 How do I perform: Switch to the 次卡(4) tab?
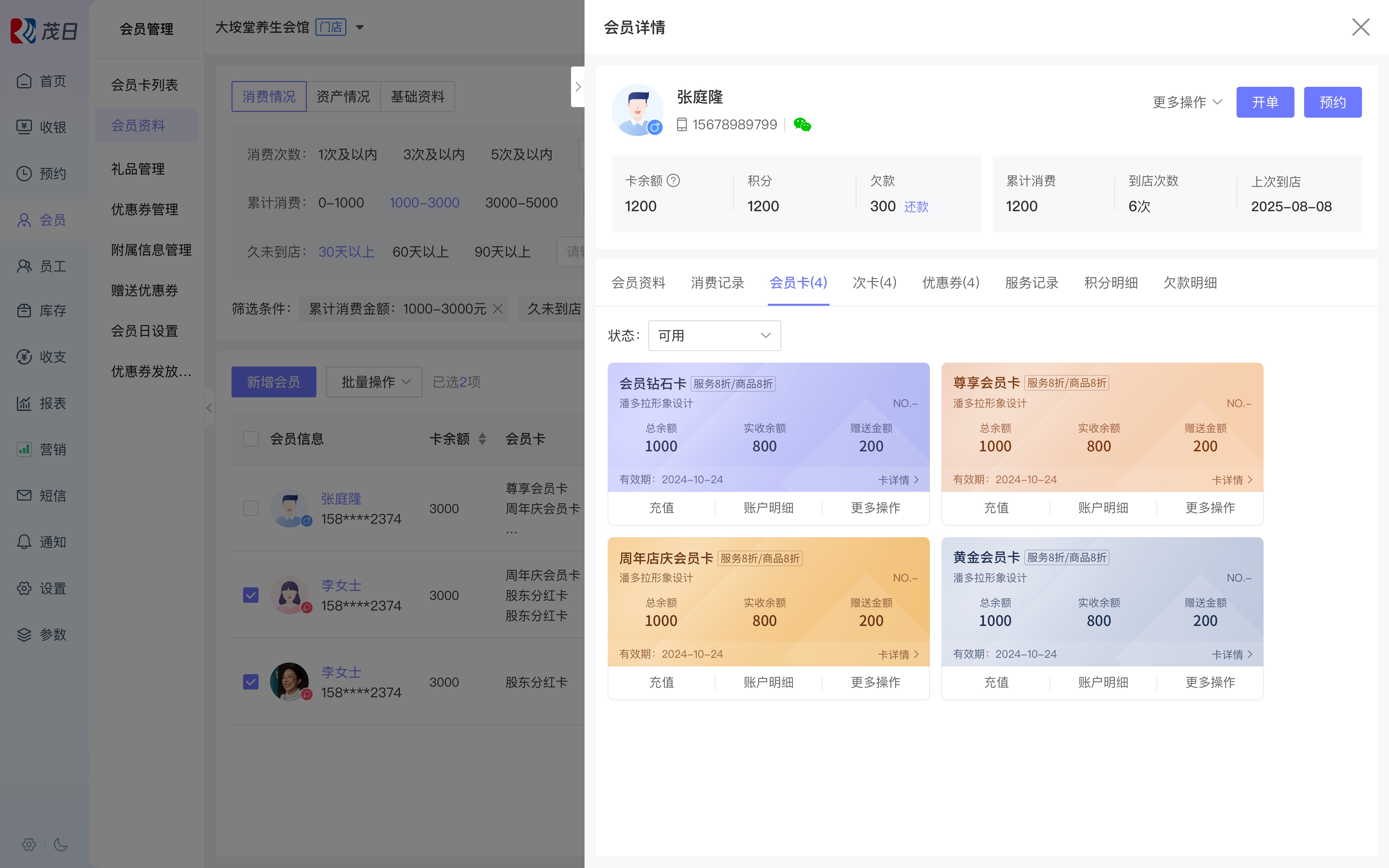[874, 283]
